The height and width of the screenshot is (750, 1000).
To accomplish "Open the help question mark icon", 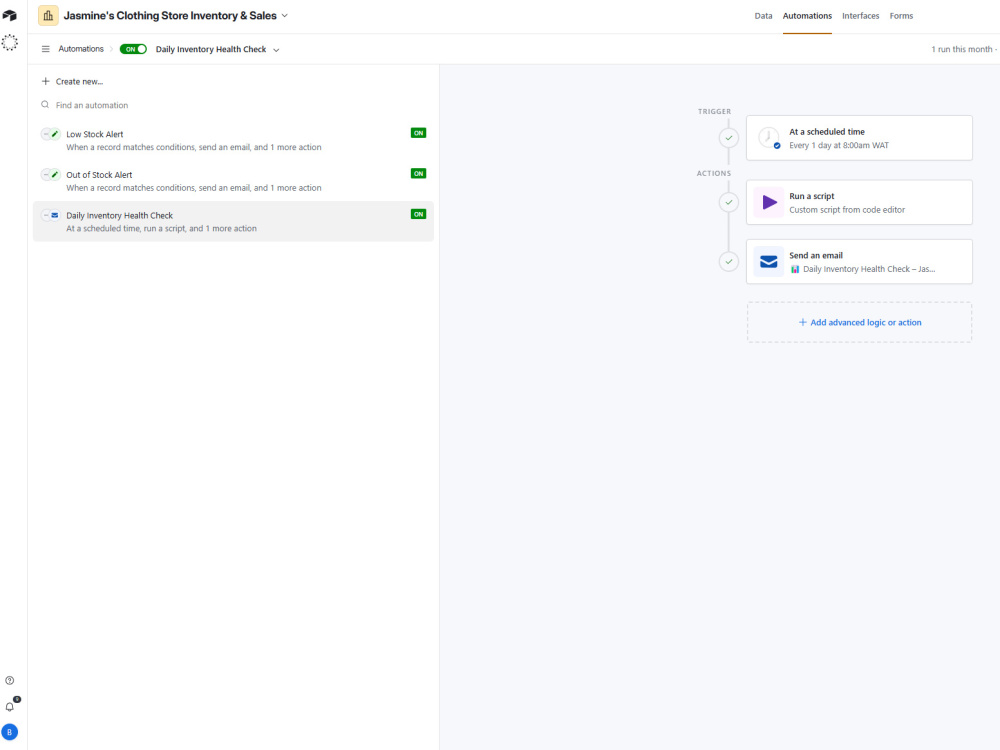I will click(x=10, y=680).
